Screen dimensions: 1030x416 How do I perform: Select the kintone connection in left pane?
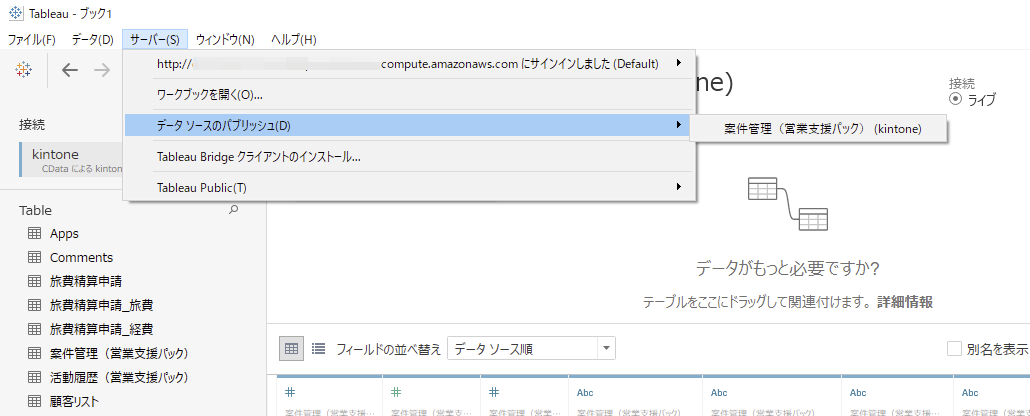(72, 160)
